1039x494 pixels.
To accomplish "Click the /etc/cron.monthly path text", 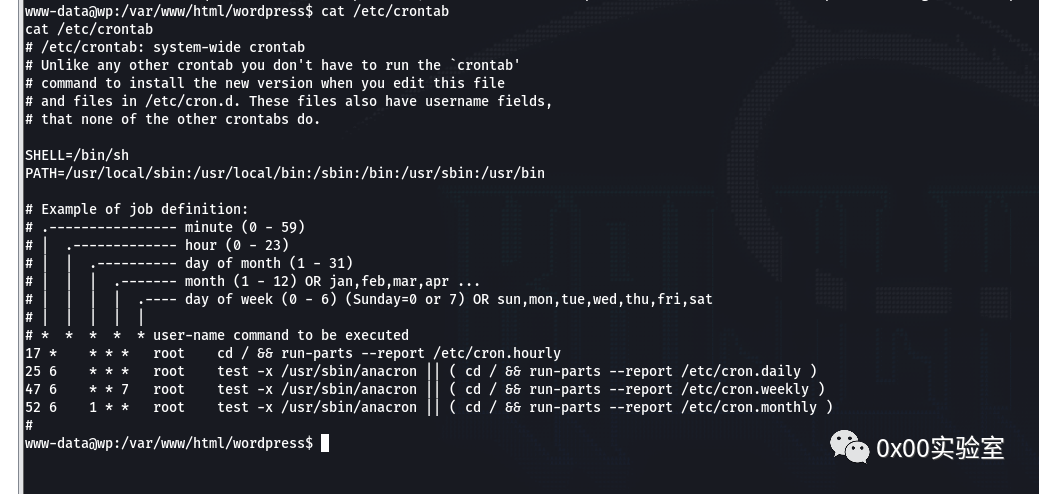I will coord(749,407).
